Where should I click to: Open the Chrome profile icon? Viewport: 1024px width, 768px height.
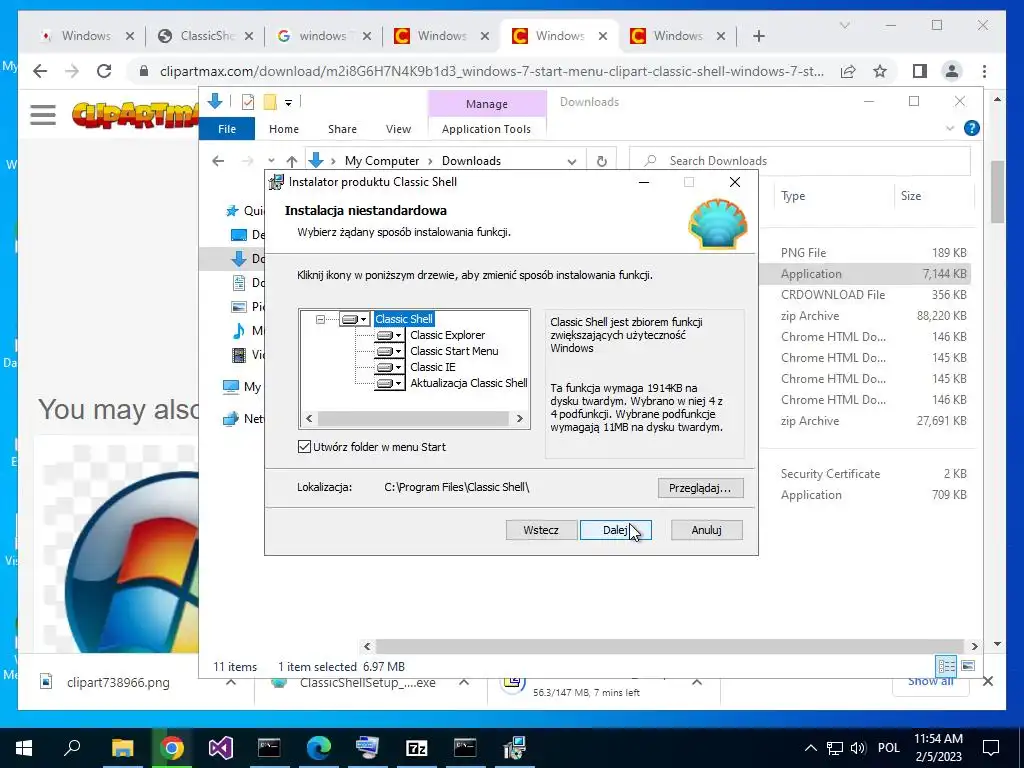coord(952,71)
